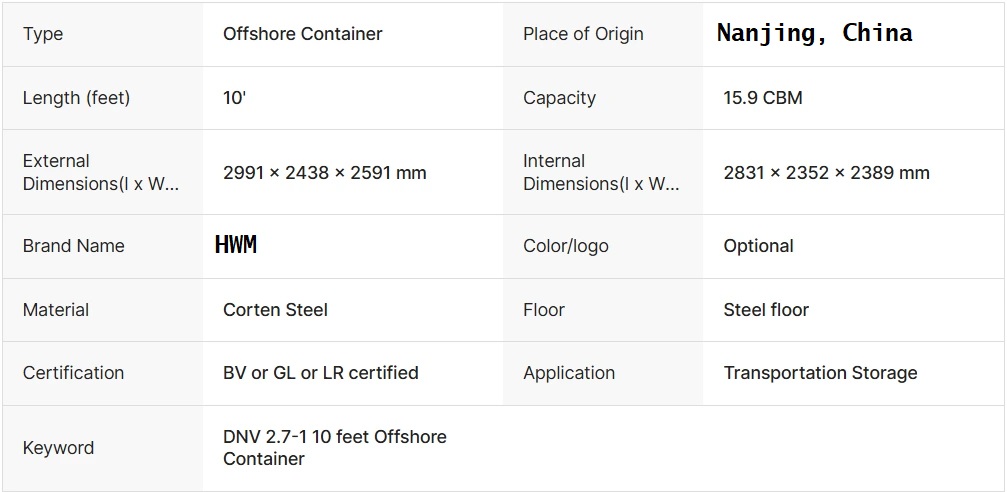1007x492 pixels.
Task: Click the 'Optional' color/logo value
Action: [758, 246]
